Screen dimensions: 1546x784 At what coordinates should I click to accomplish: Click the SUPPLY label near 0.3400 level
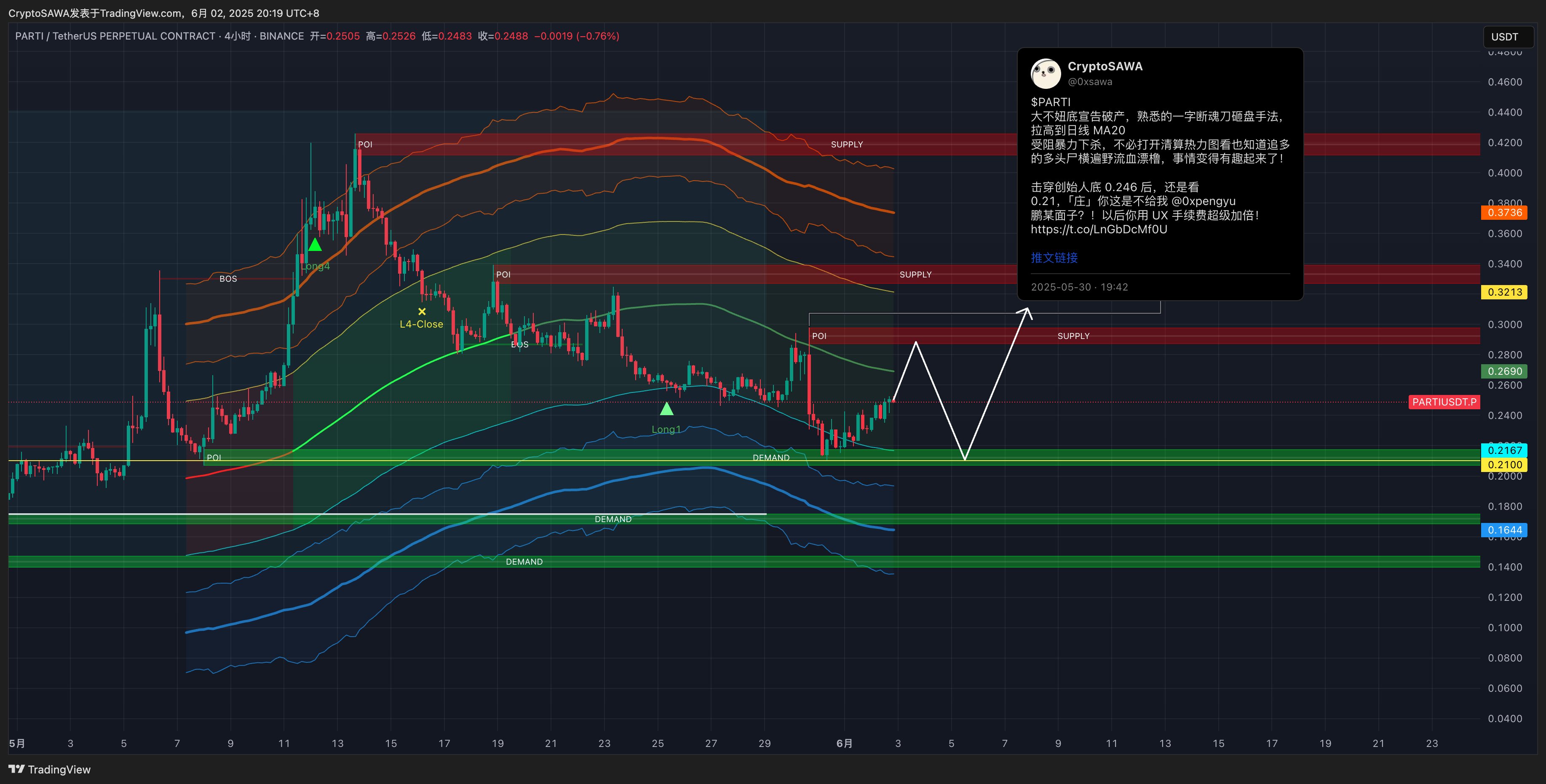pyautogui.click(x=915, y=274)
